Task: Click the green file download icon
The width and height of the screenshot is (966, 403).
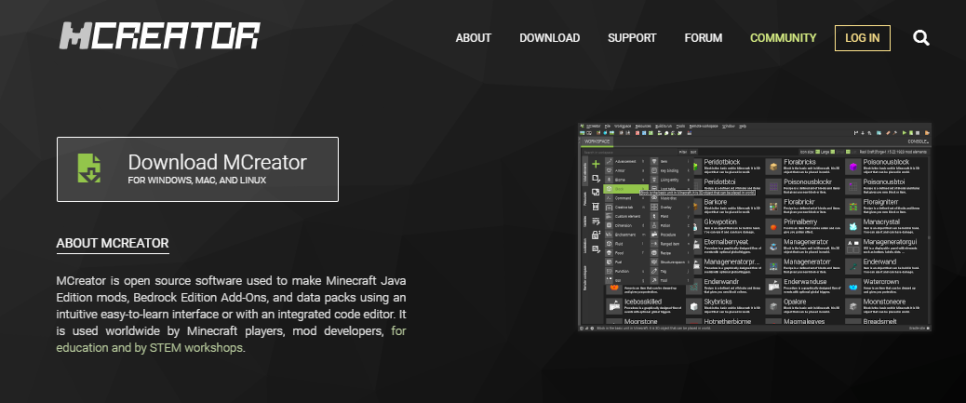Action: pyautogui.click(x=90, y=169)
